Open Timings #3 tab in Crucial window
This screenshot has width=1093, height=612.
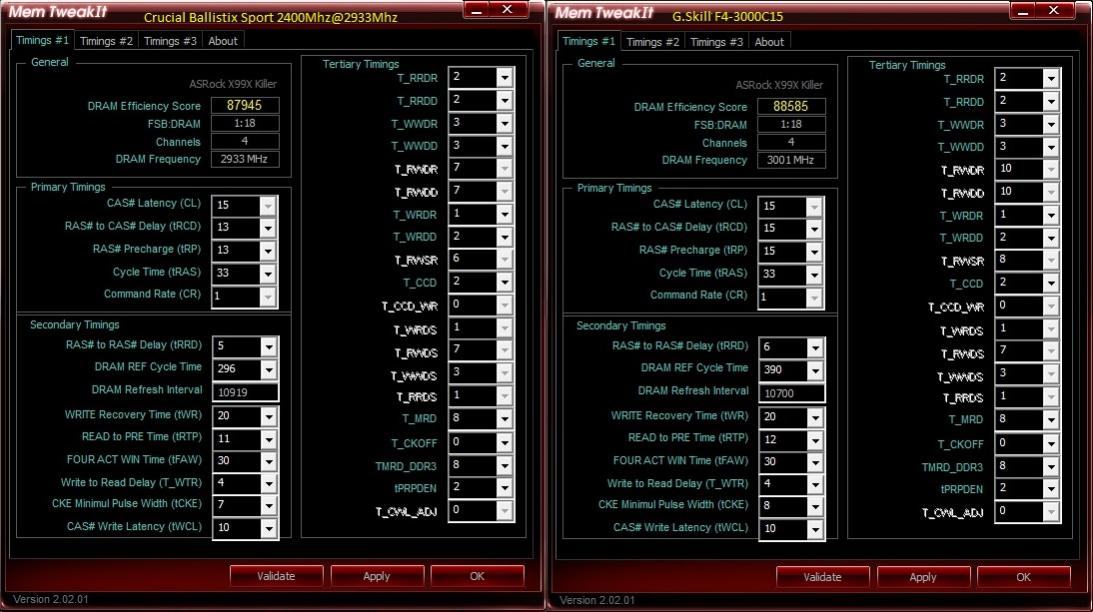click(x=170, y=41)
